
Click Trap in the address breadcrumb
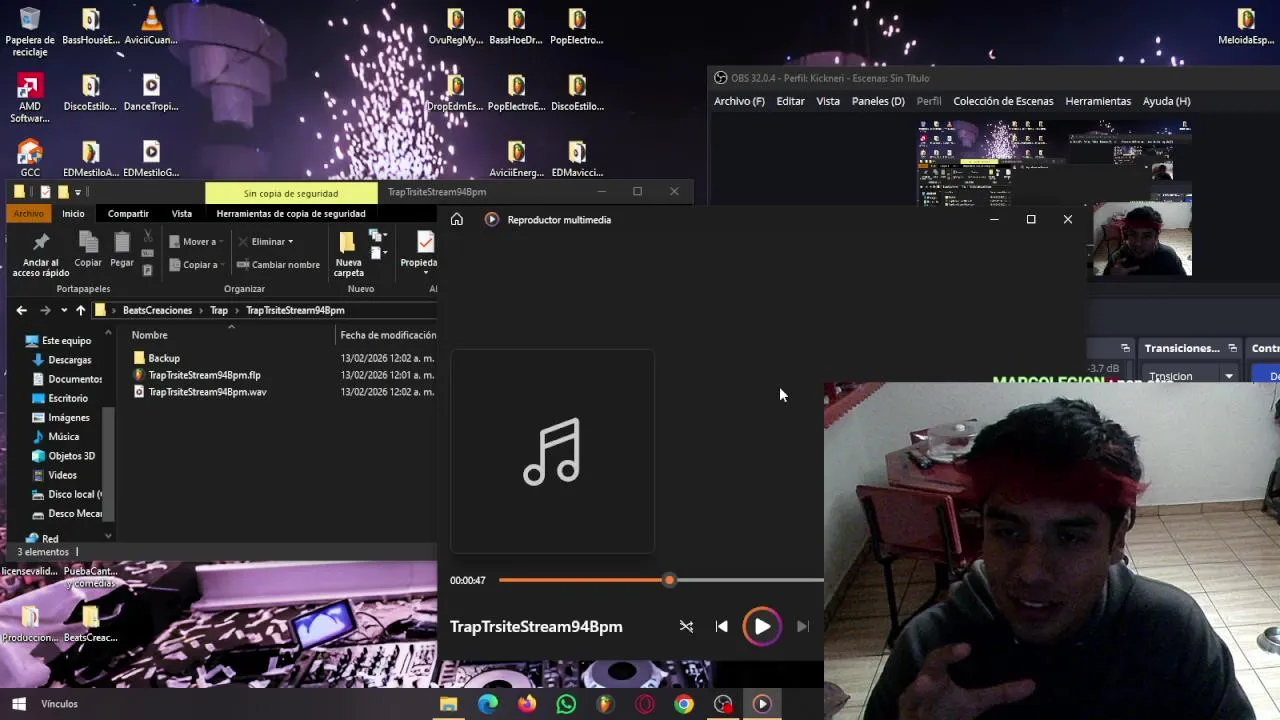[x=219, y=311]
